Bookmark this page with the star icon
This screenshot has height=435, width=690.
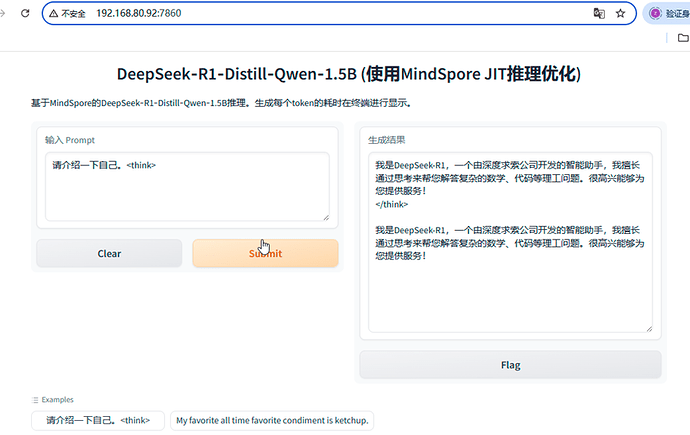point(621,14)
